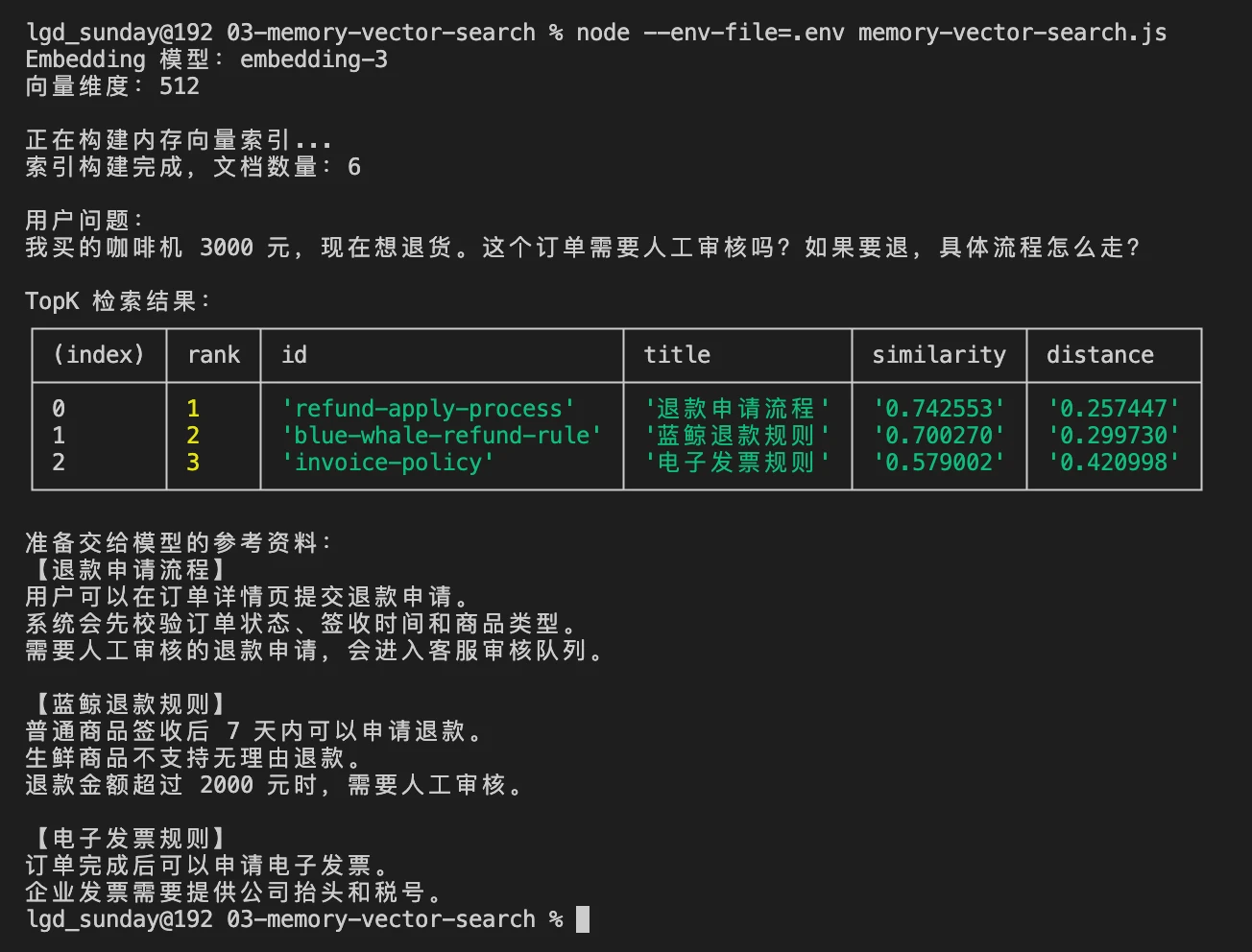Viewport: 1252px width, 952px height.
Task: Click the "TopK 检索结果:" heading
Action: pyautogui.click(x=118, y=301)
